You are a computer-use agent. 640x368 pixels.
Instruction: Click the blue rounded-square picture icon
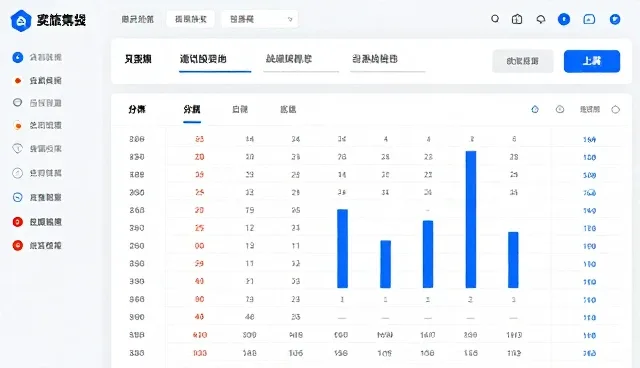[589, 19]
